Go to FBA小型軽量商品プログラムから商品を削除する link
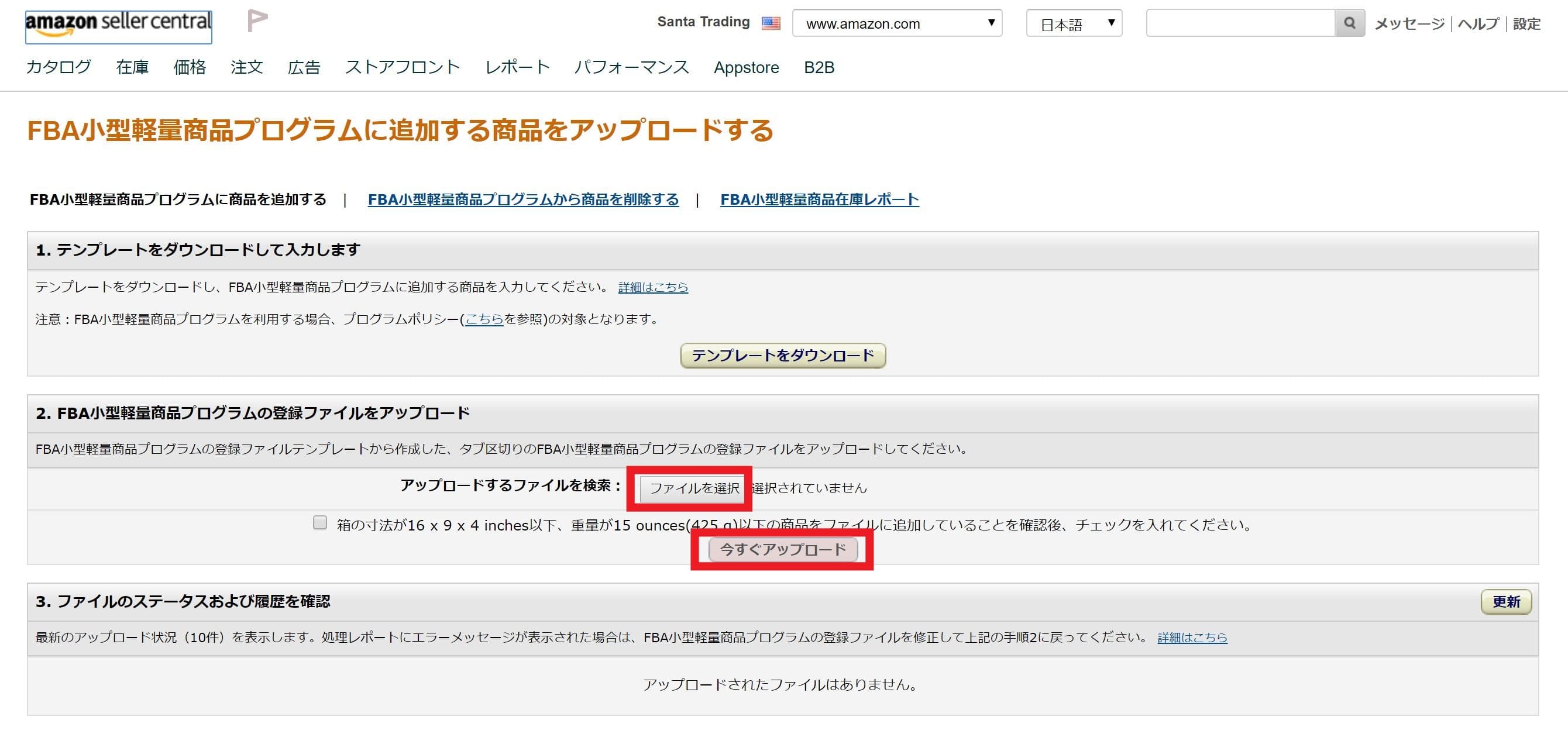This screenshot has height=751, width=1568. pyautogui.click(x=524, y=199)
